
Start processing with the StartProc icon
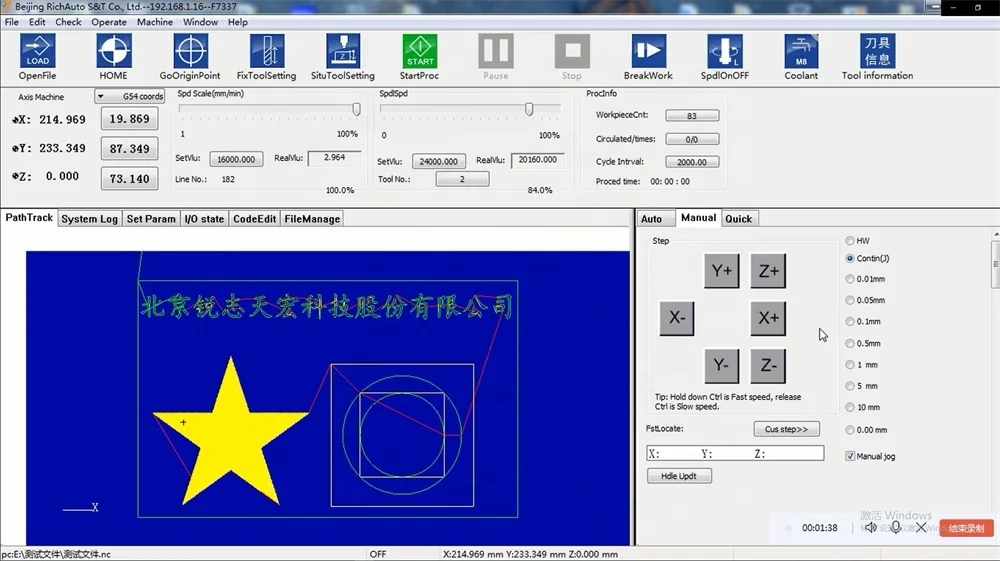[x=420, y=51]
